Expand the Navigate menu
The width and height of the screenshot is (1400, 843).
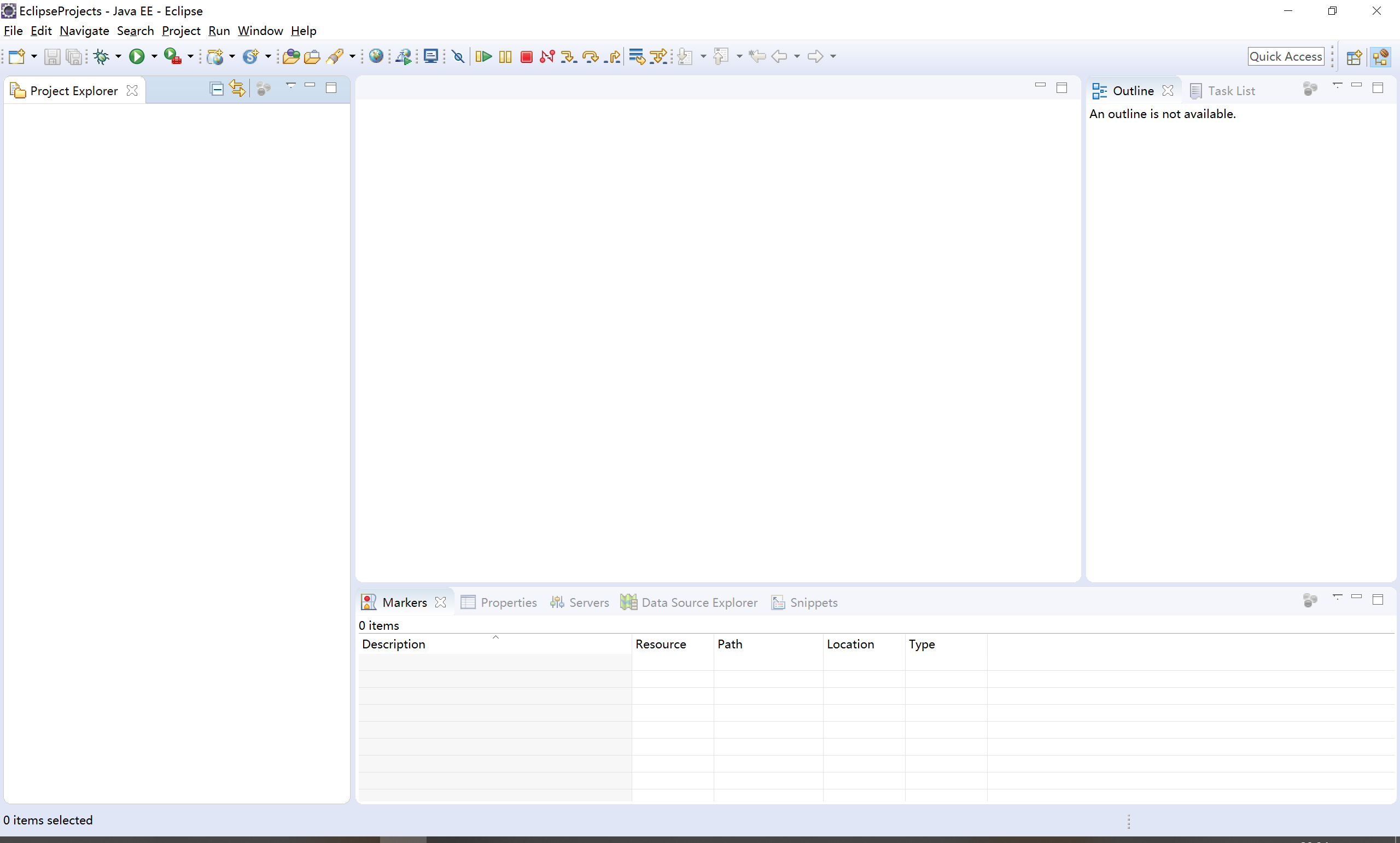click(x=84, y=30)
